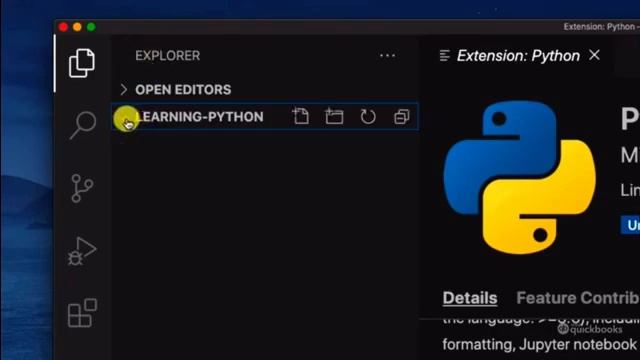Open the Extensions view in activity bar
Image resolution: width=640 pixels, height=360 pixels.
click(x=82, y=313)
